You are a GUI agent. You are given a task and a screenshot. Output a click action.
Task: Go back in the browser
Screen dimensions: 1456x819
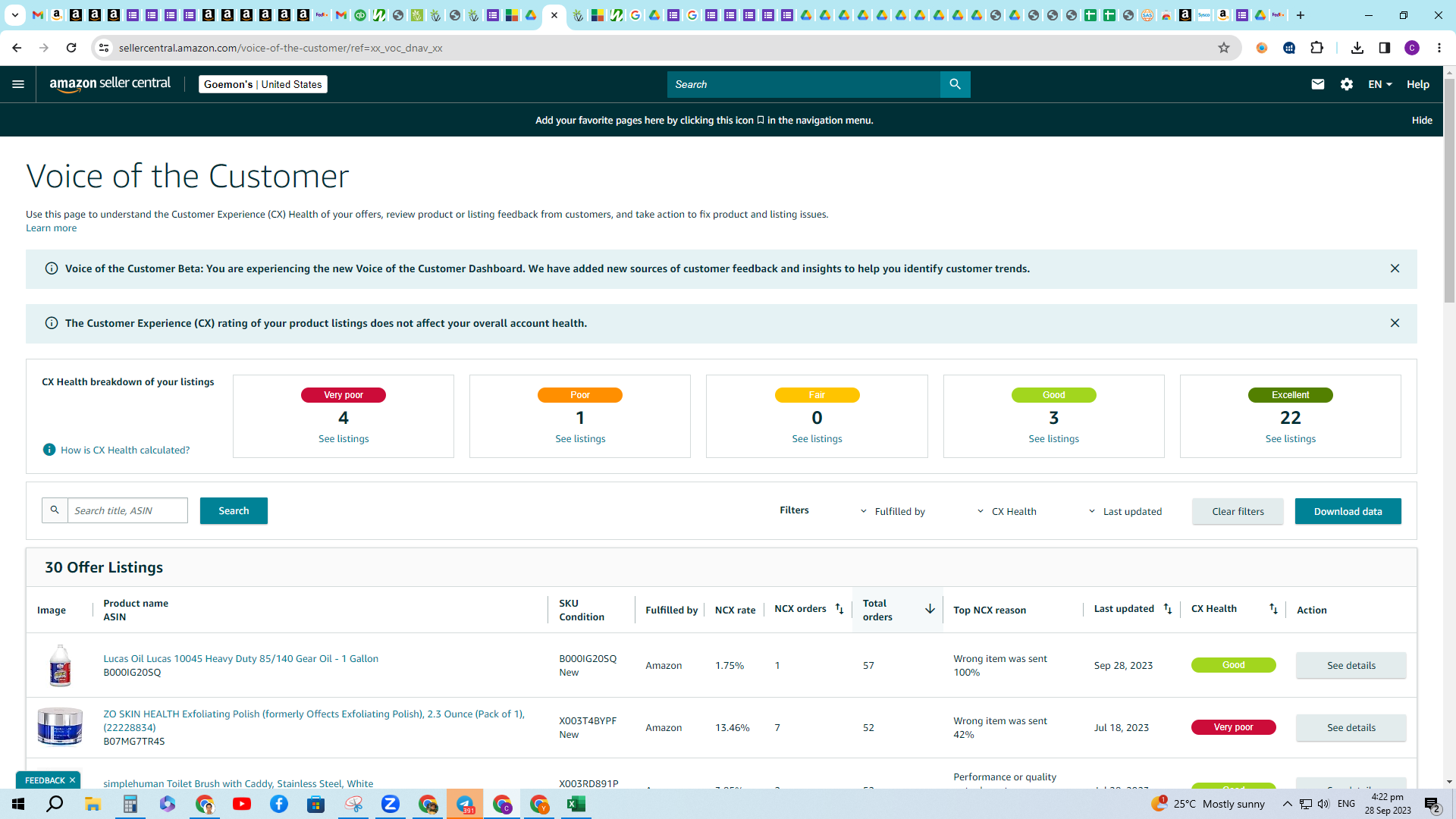click(x=17, y=48)
